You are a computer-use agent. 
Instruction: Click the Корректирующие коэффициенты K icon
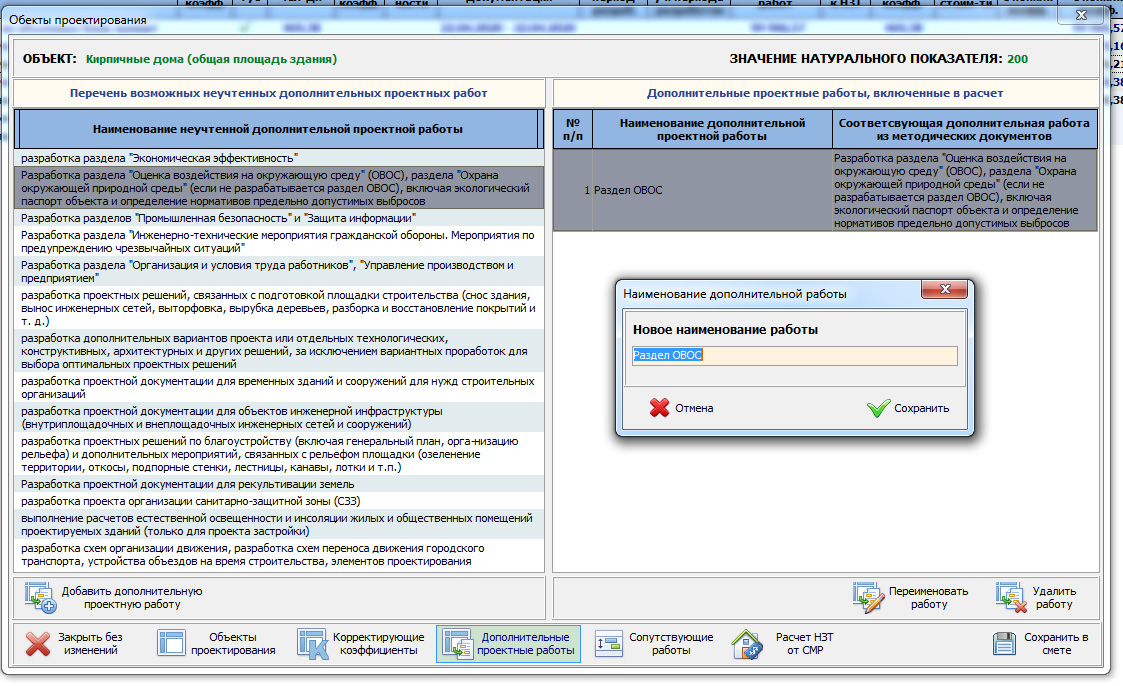(x=312, y=643)
